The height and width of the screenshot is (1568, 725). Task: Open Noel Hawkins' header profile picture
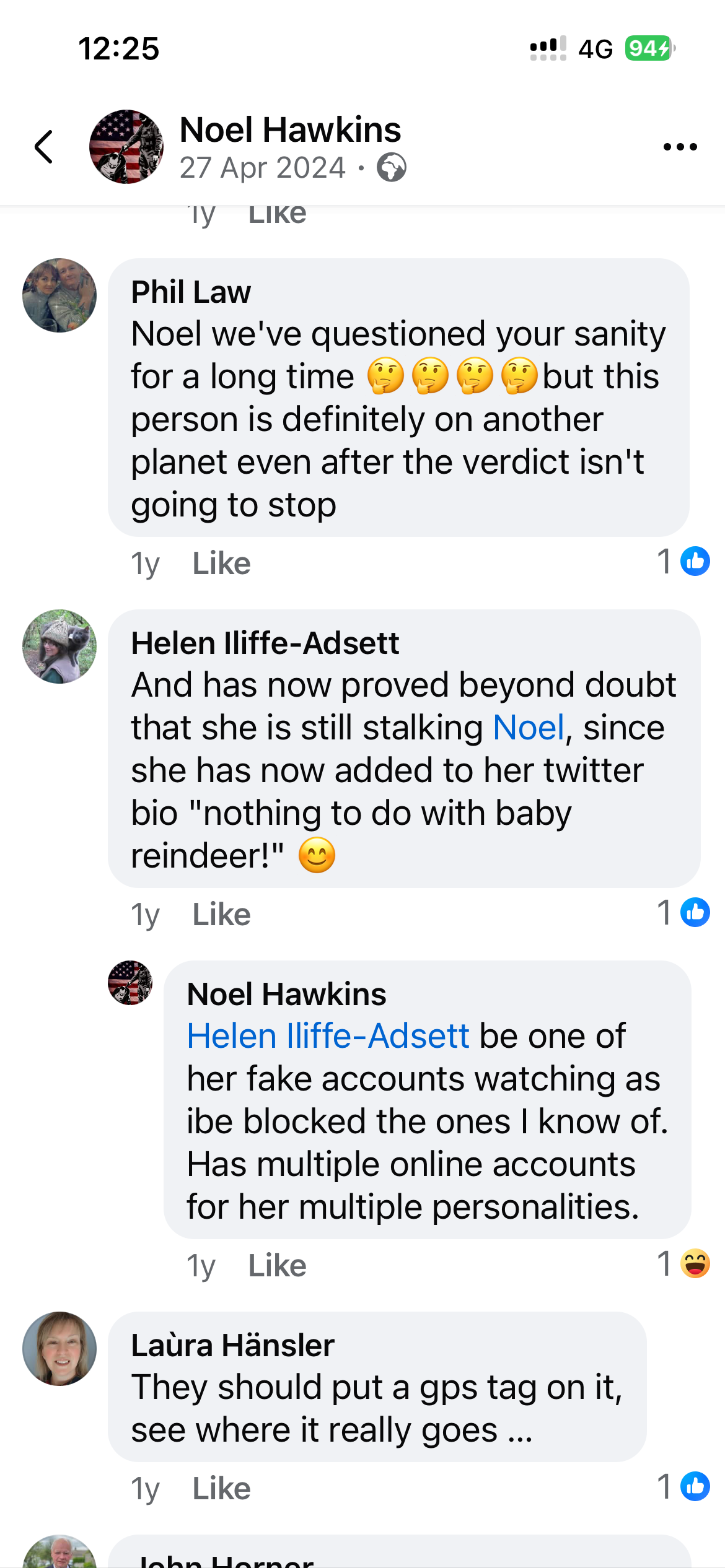coord(126,147)
